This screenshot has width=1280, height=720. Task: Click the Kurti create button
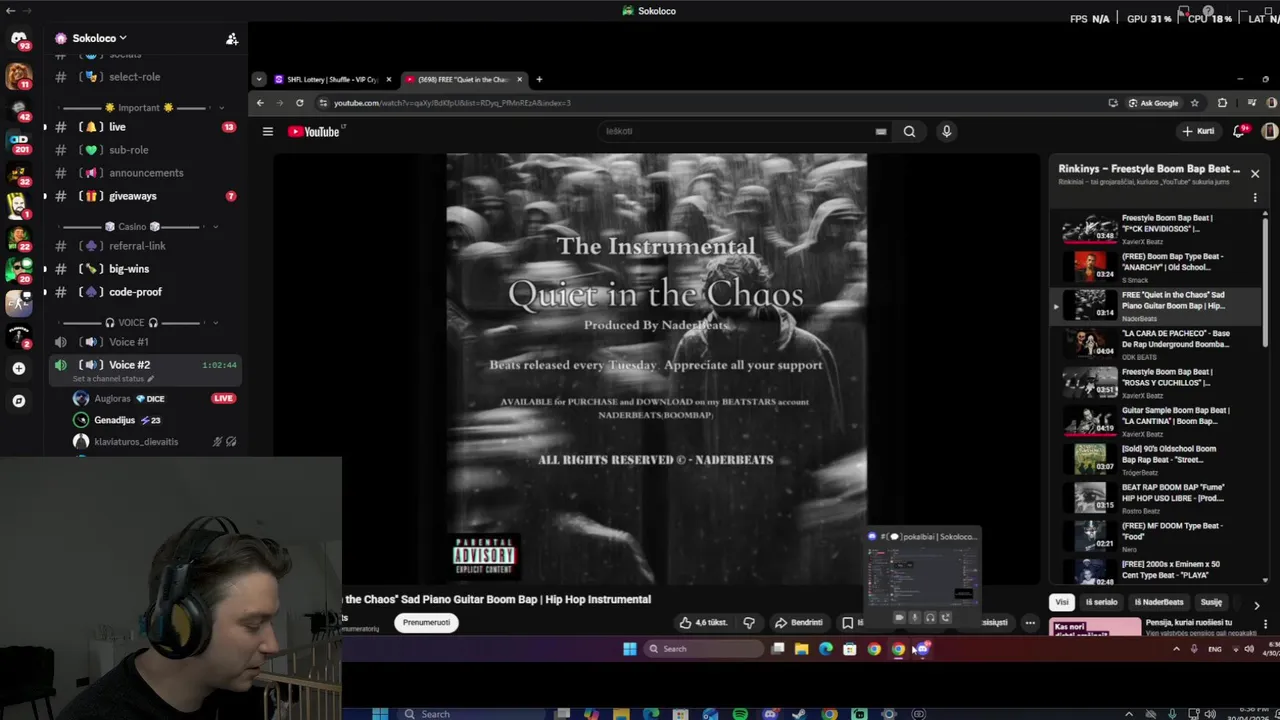(x=1199, y=131)
